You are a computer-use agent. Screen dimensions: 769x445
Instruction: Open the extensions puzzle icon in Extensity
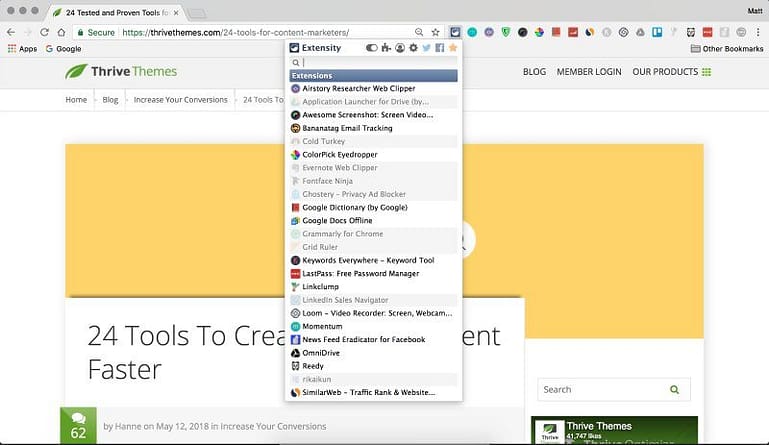point(386,48)
